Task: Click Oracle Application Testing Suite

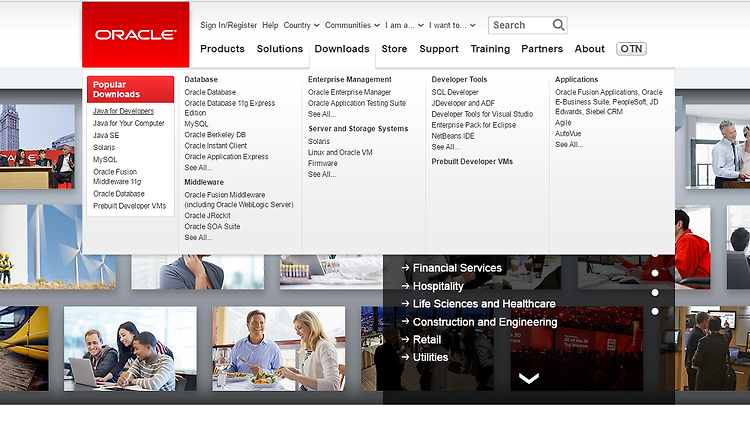Action: click(x=357, y=103)
